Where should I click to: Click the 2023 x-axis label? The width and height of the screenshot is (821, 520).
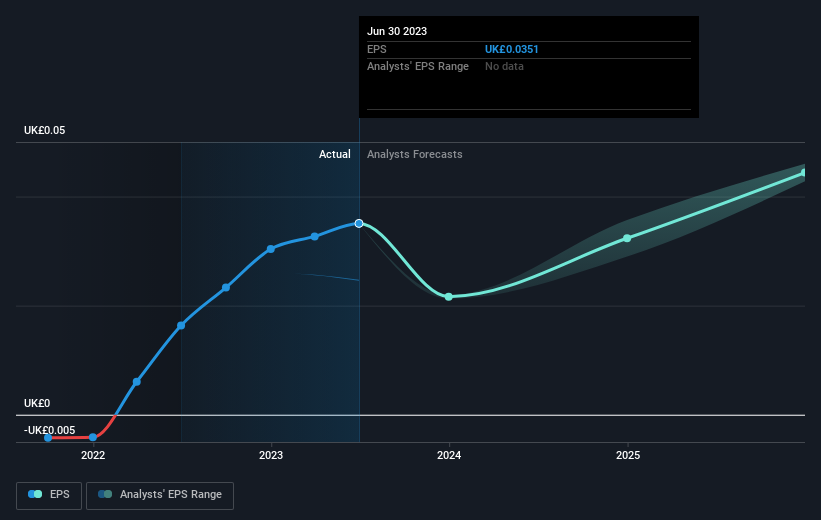[x=271, y=455]
